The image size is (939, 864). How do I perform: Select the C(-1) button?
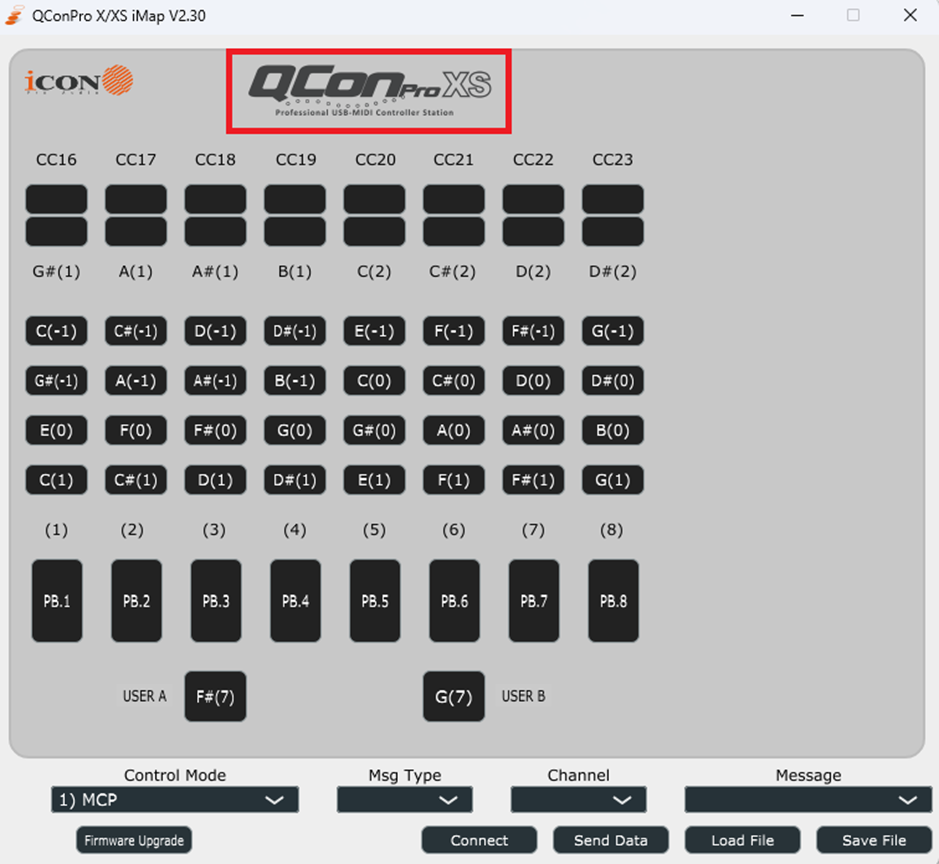click(56, 331)
